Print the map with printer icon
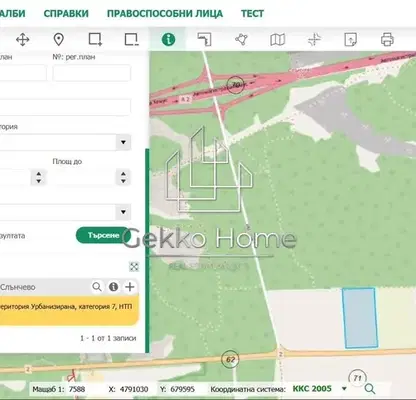416x400 pixels. click(x=387, y=40)
